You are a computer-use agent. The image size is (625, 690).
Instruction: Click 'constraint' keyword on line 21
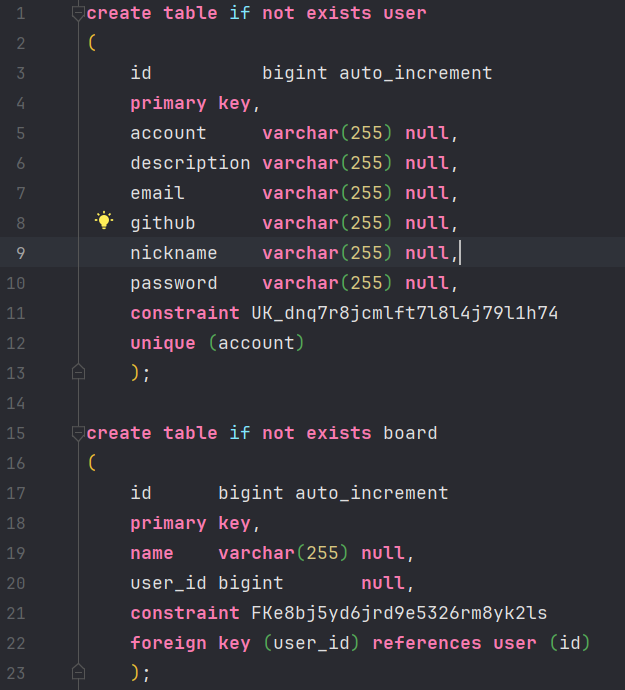tap(185, 613)
